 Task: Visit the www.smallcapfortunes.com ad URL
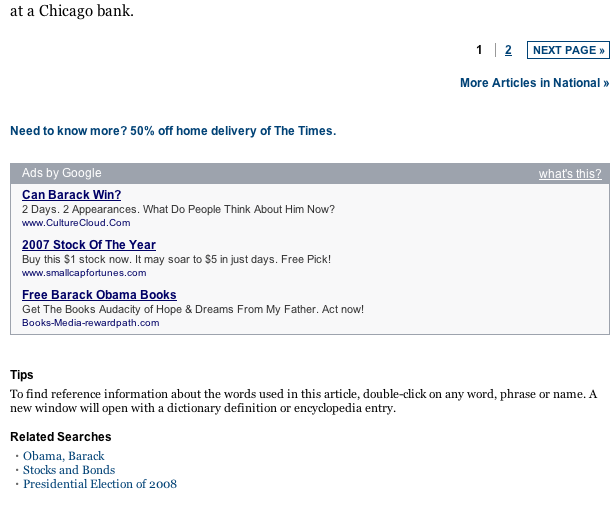(84, 273)
